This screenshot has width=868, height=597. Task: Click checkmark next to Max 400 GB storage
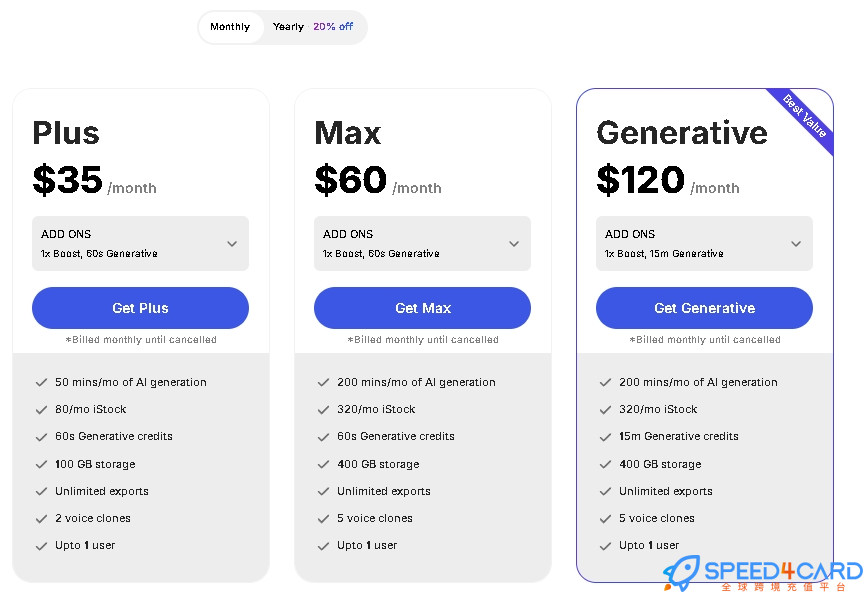(x=323, y=464)
